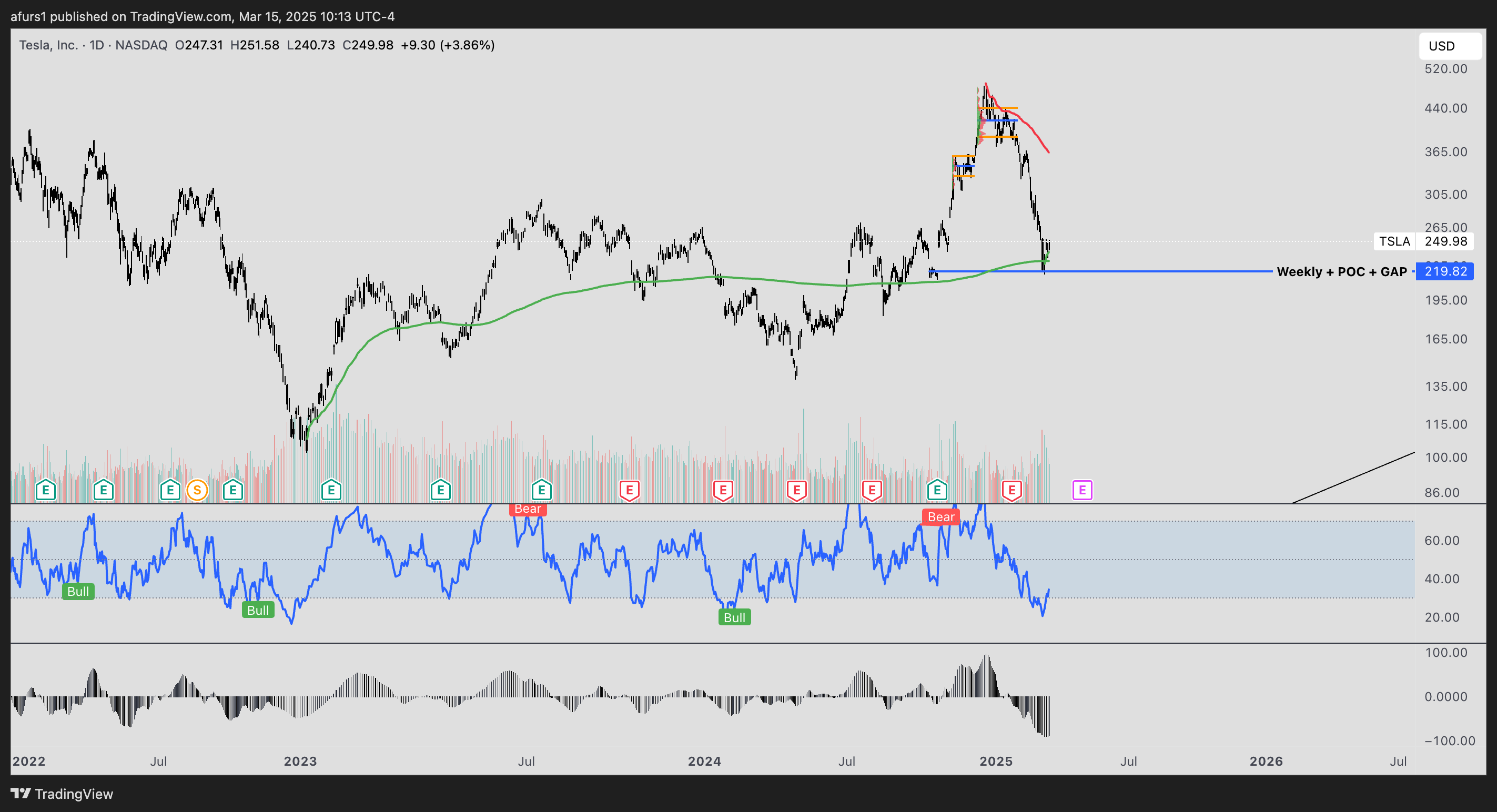Click the red E marker just after 2024 starts
The height and width of the screenshot is (812, 1497).
(x=723, y=490)
